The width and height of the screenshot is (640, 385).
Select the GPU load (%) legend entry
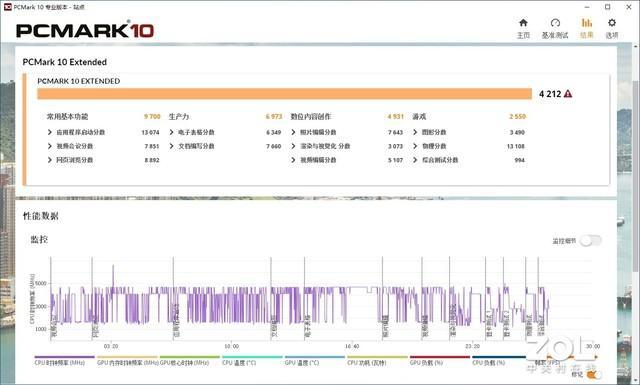click(x=427, y=363)
